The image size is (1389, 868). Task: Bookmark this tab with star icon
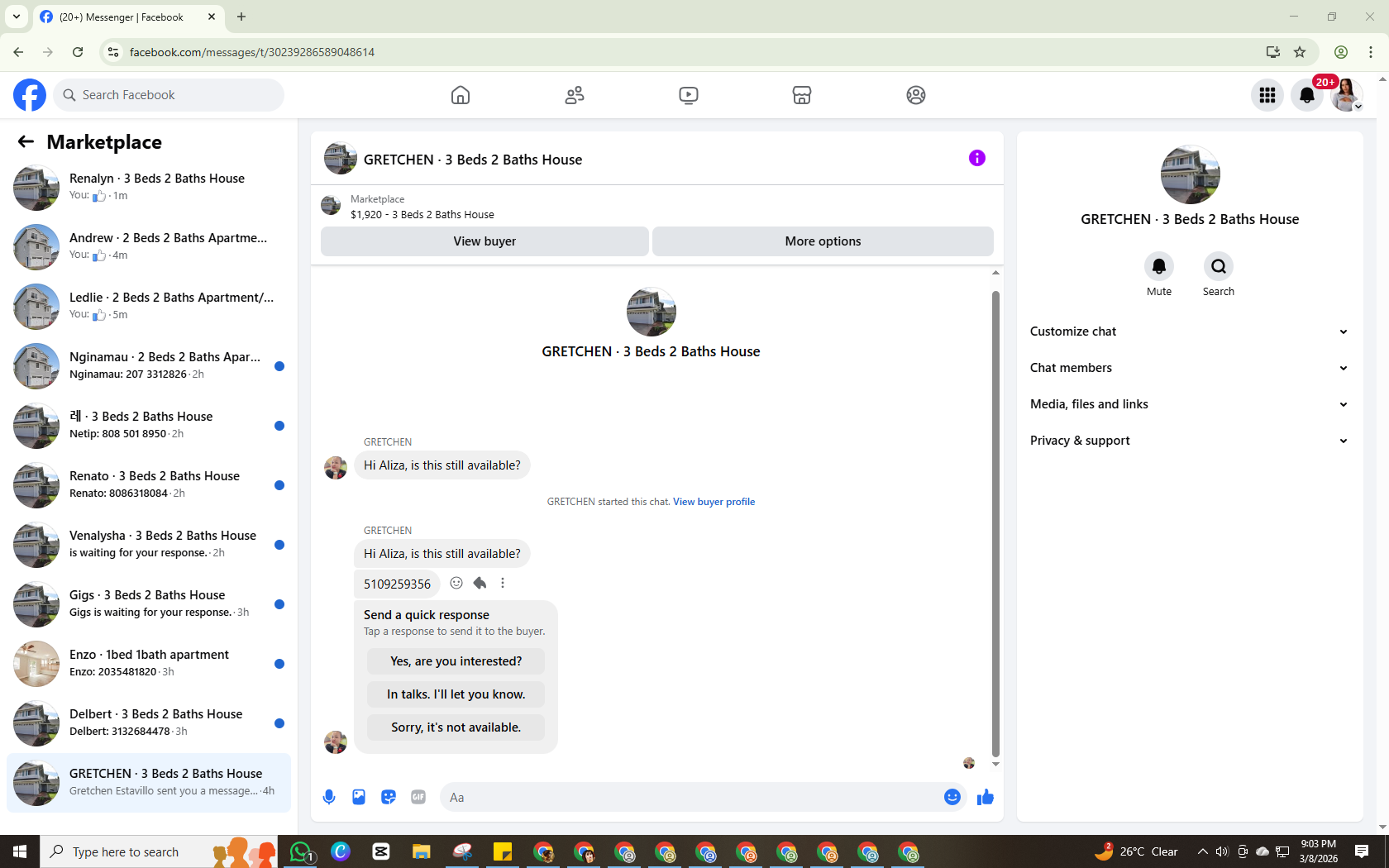(1300, 52)
